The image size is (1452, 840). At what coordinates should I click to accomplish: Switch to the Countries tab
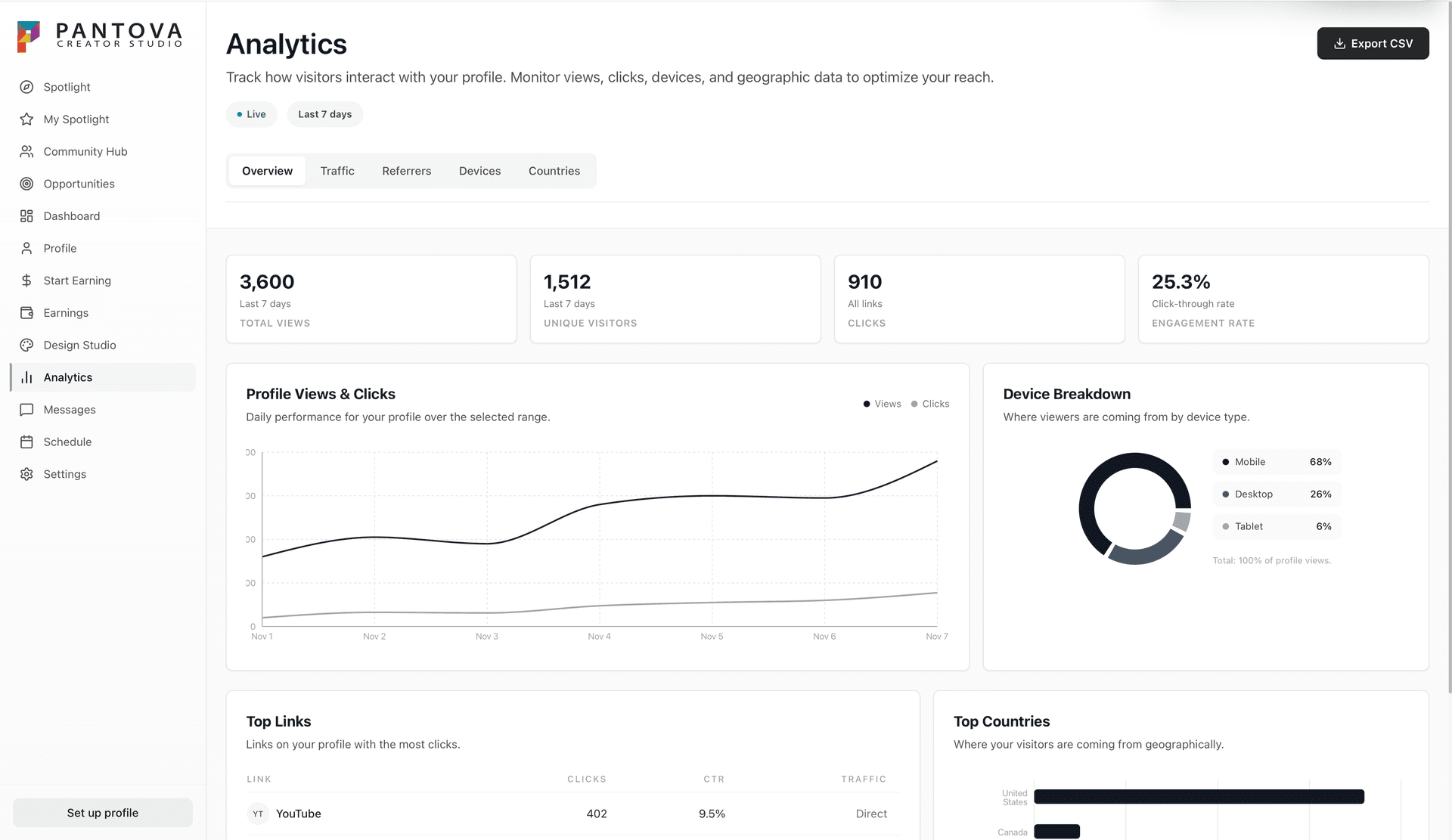[554, 170]
